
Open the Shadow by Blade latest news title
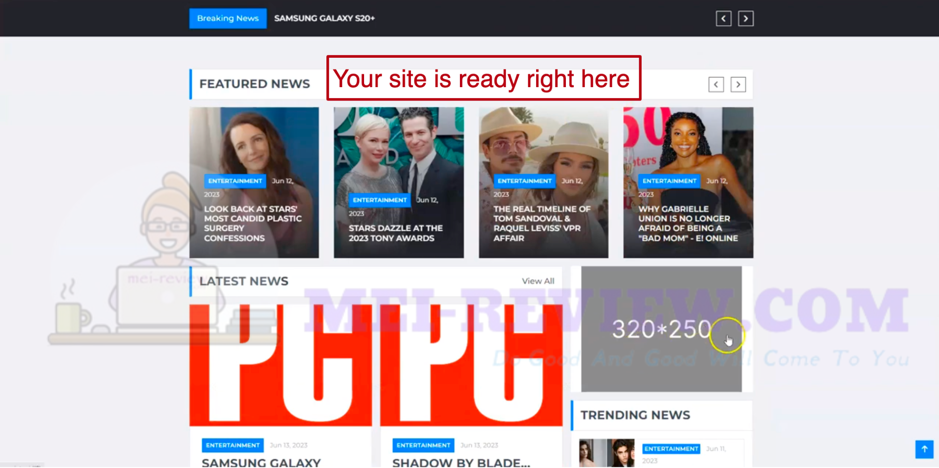coord(461,463)
